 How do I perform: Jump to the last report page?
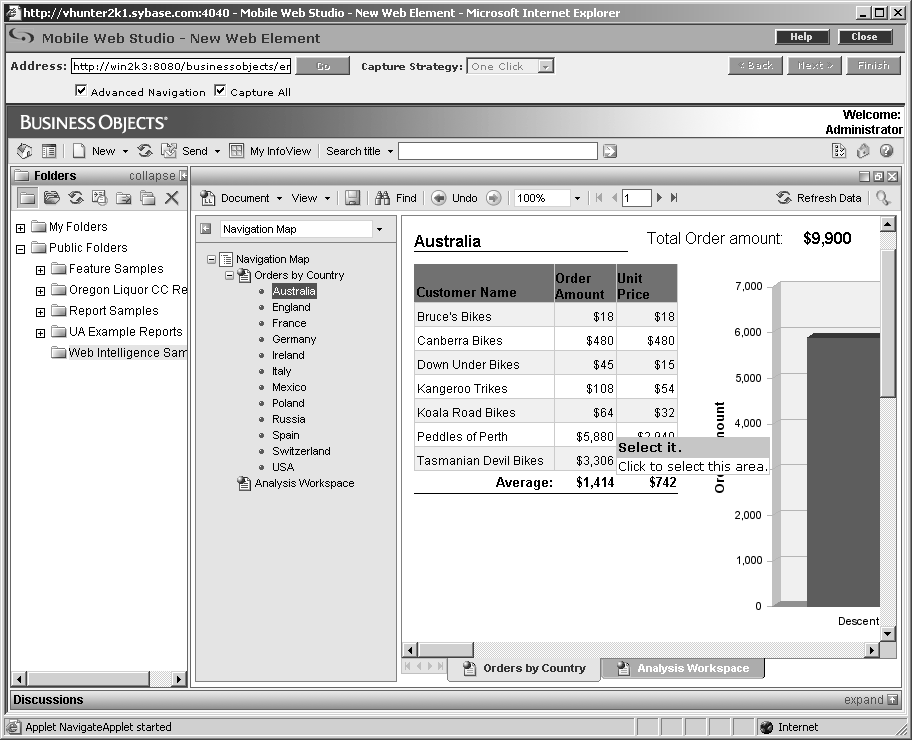pyautogui.click(x=674, y=198)
